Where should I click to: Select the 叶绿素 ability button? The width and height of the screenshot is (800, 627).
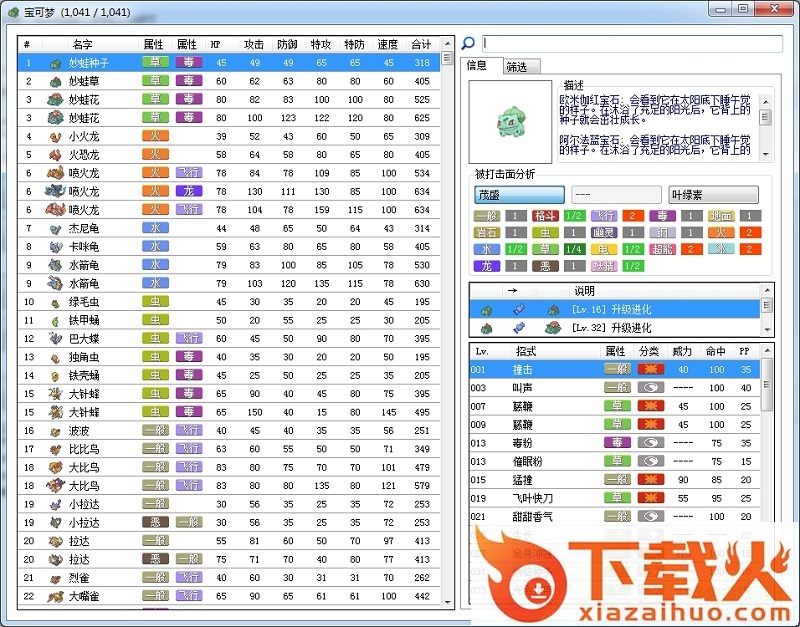tap(713, 195)
